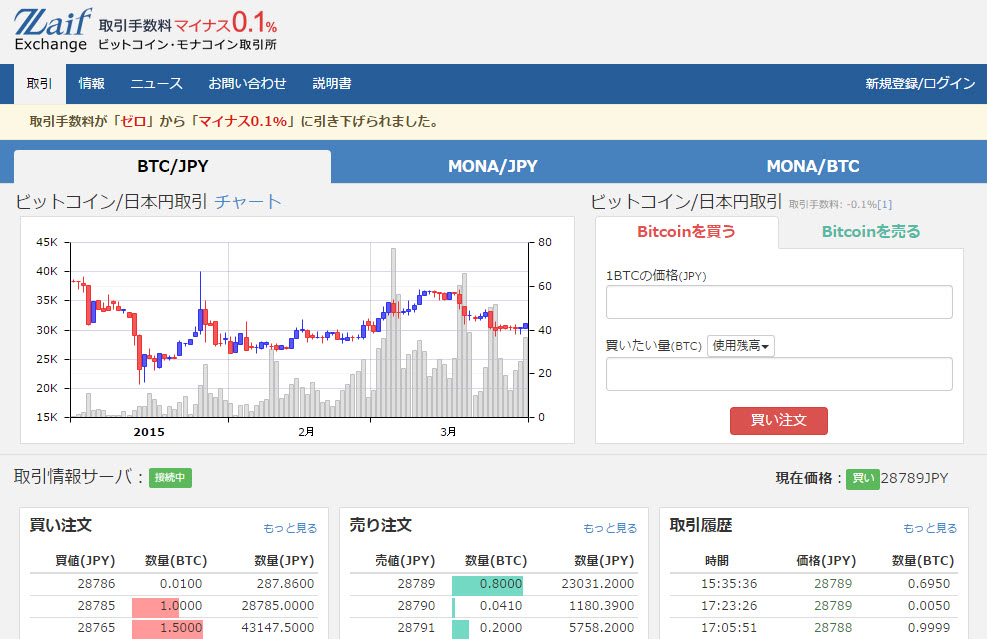Click the 0.0050 BTC trade quantity

click(x=928, y=606)
